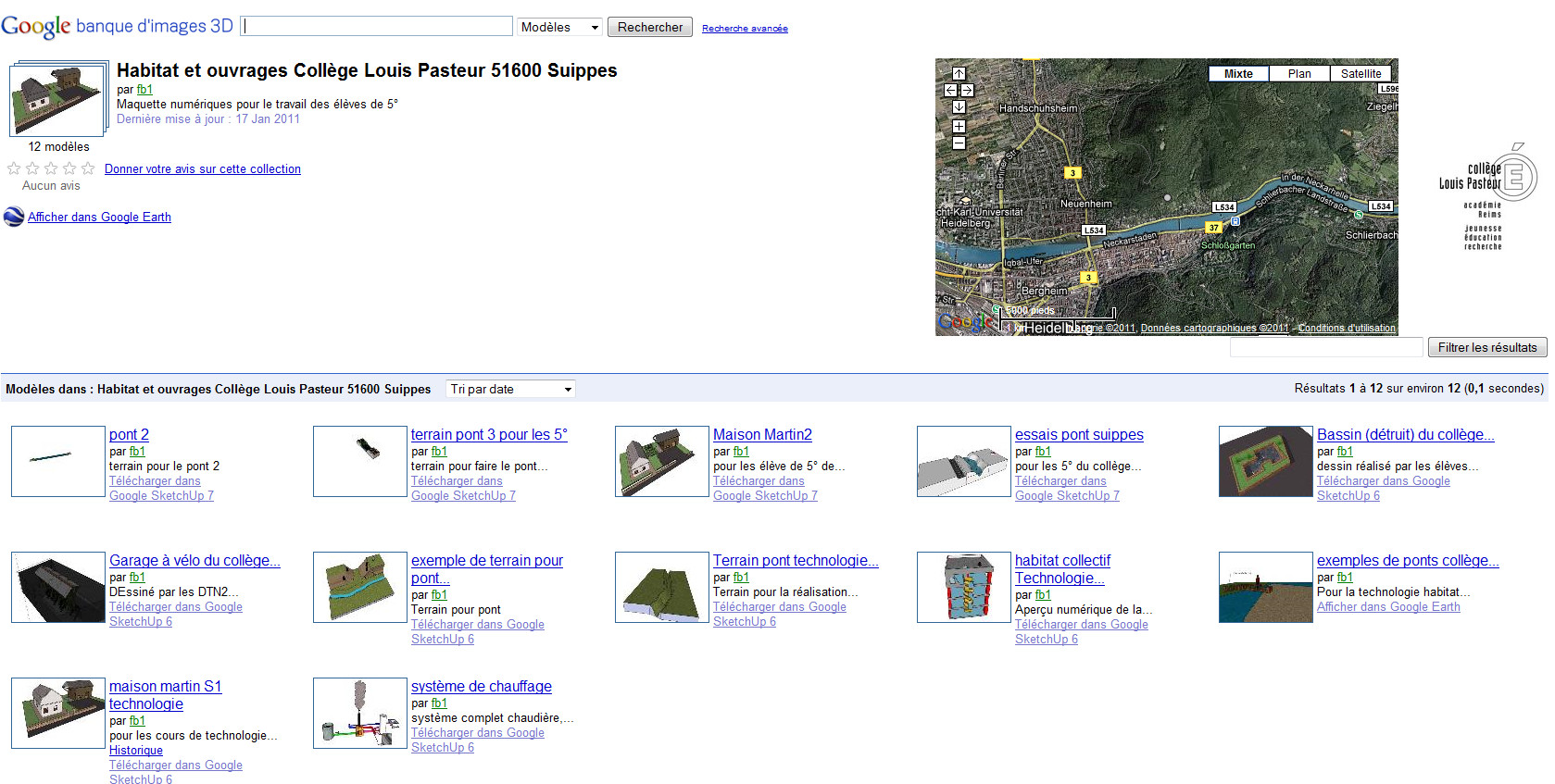Image resolution: width=1555 pixels, height=784 pixels.
Task: Open the système de chauffage thumbnail
Action: click(360, 713)
